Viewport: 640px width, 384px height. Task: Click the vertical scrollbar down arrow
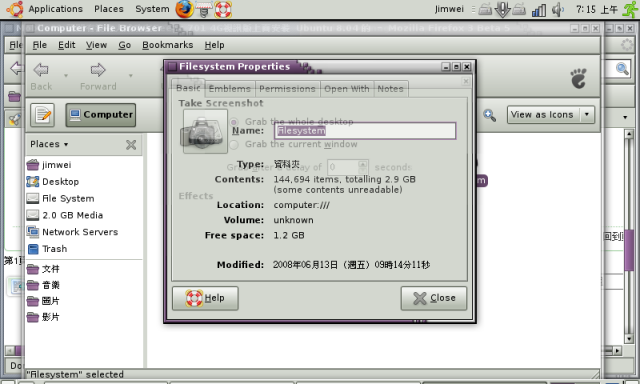(x=629, y=339)
